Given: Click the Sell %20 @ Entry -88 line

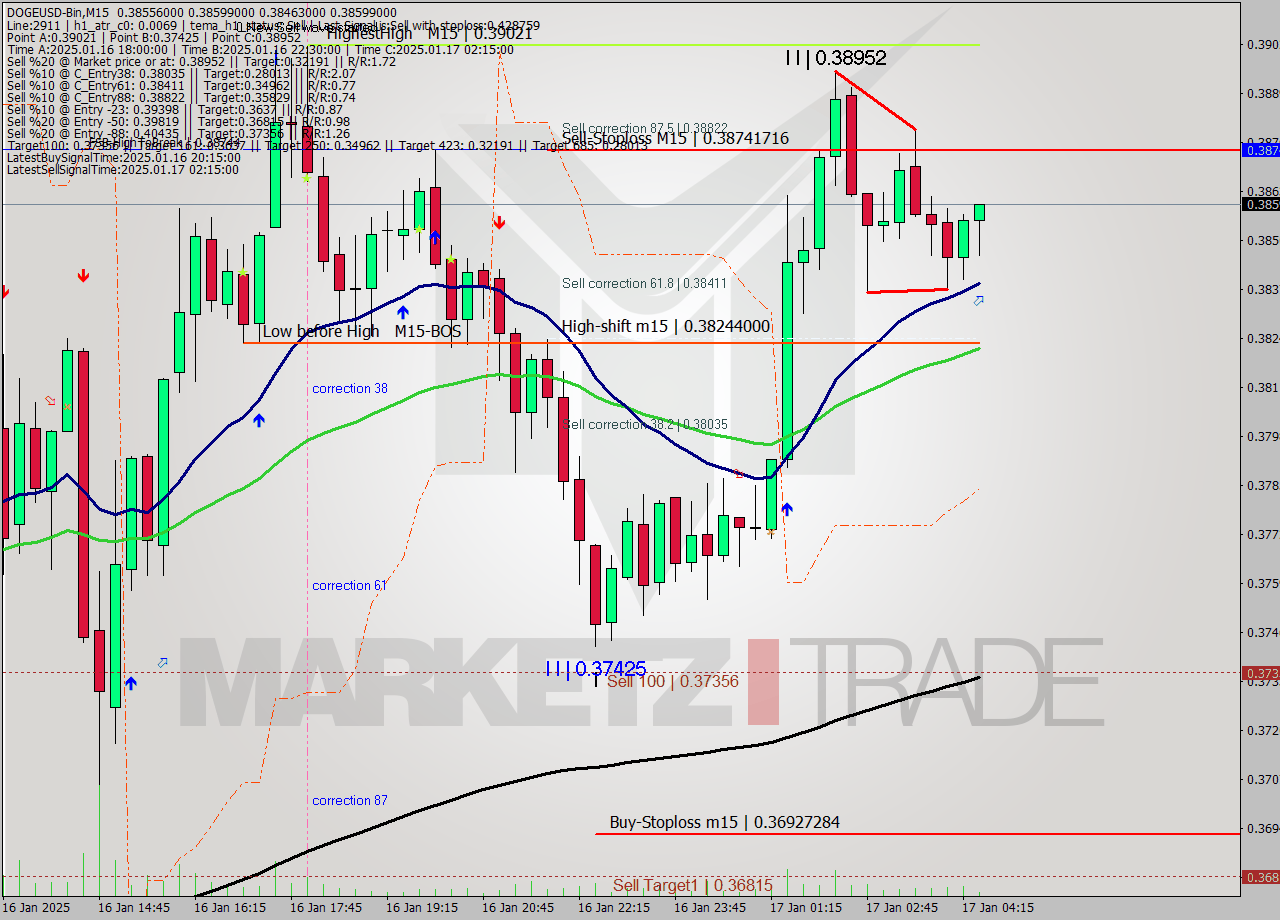Looking at the screenshot, I should (x=178, y=133).
